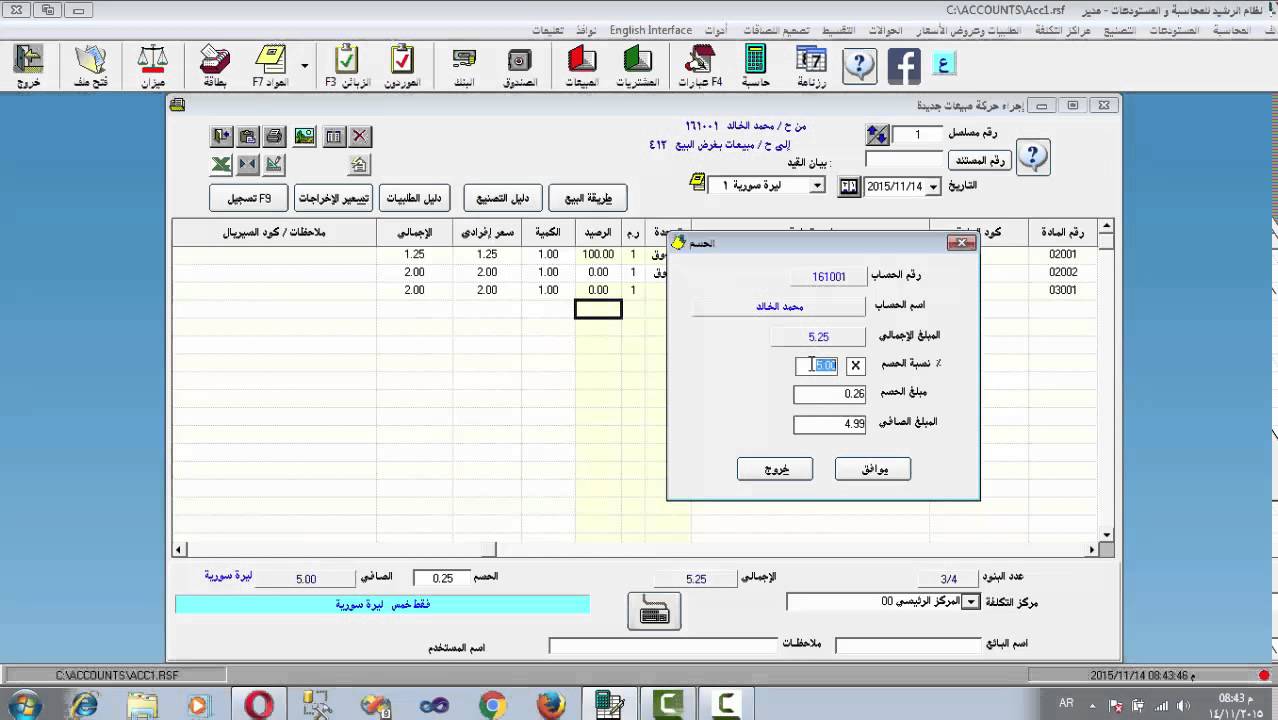1278x720 pixels.
Task: Click the Facebook icon in toolbar
Action: (903, 66)
